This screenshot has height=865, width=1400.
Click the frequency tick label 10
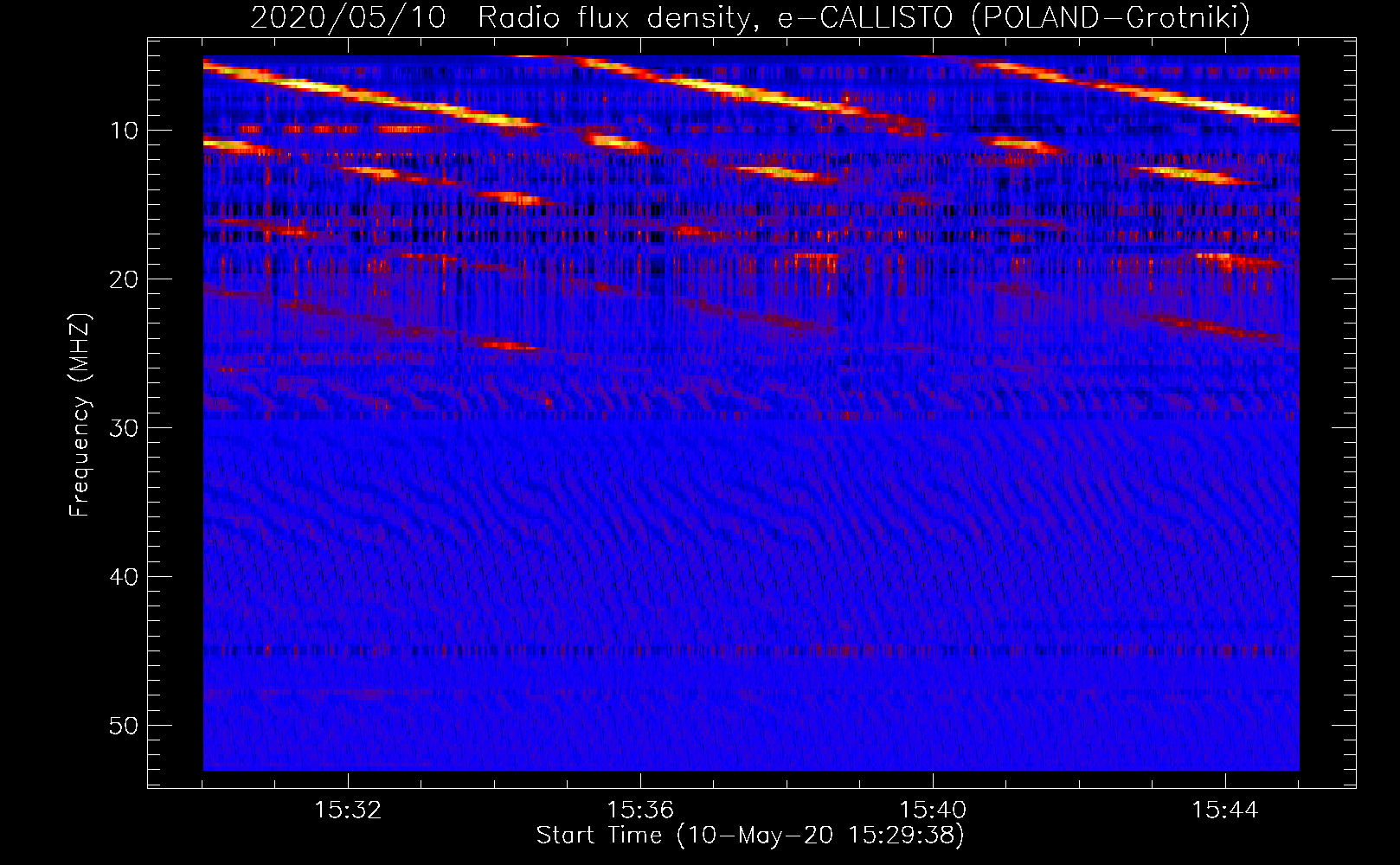tap(125, 131)
